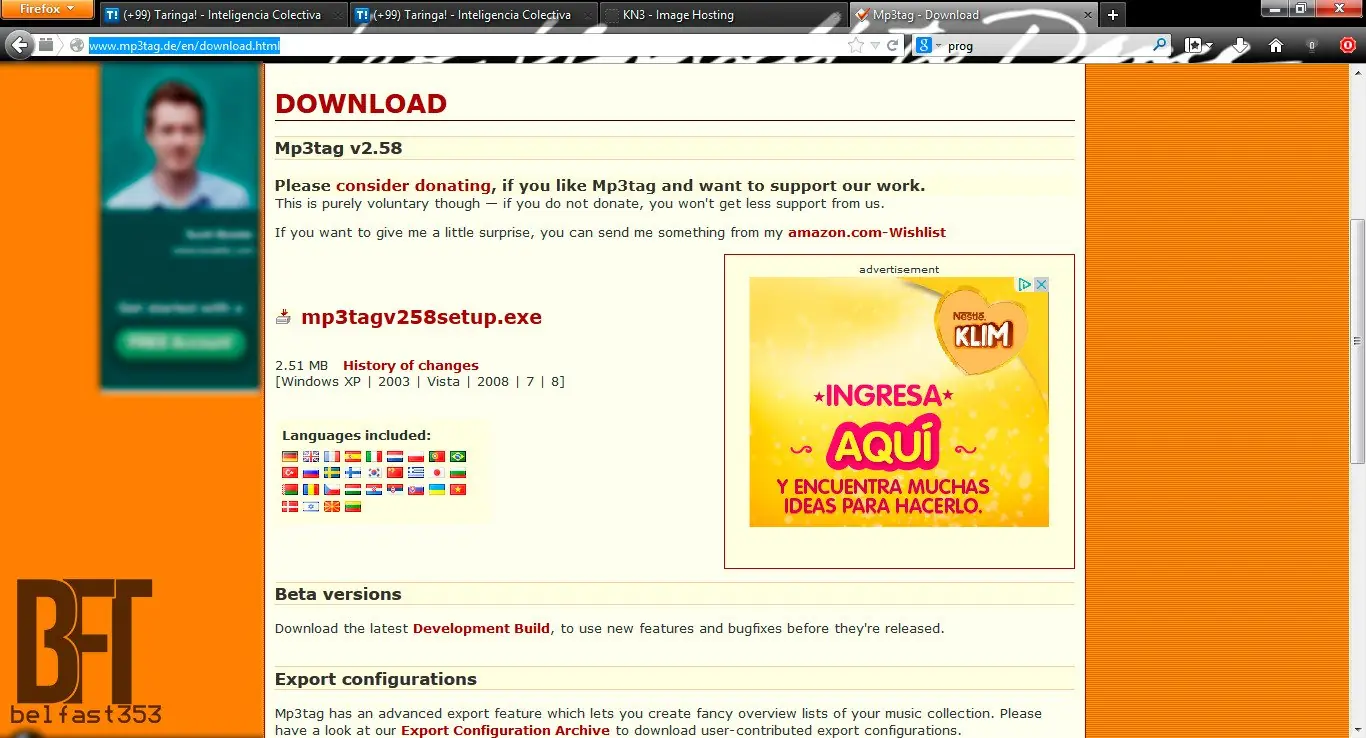Reload the page with the refresh arrow
Image resolution: width=1366 pixels, height=738 pixels.
click(893, 45)
